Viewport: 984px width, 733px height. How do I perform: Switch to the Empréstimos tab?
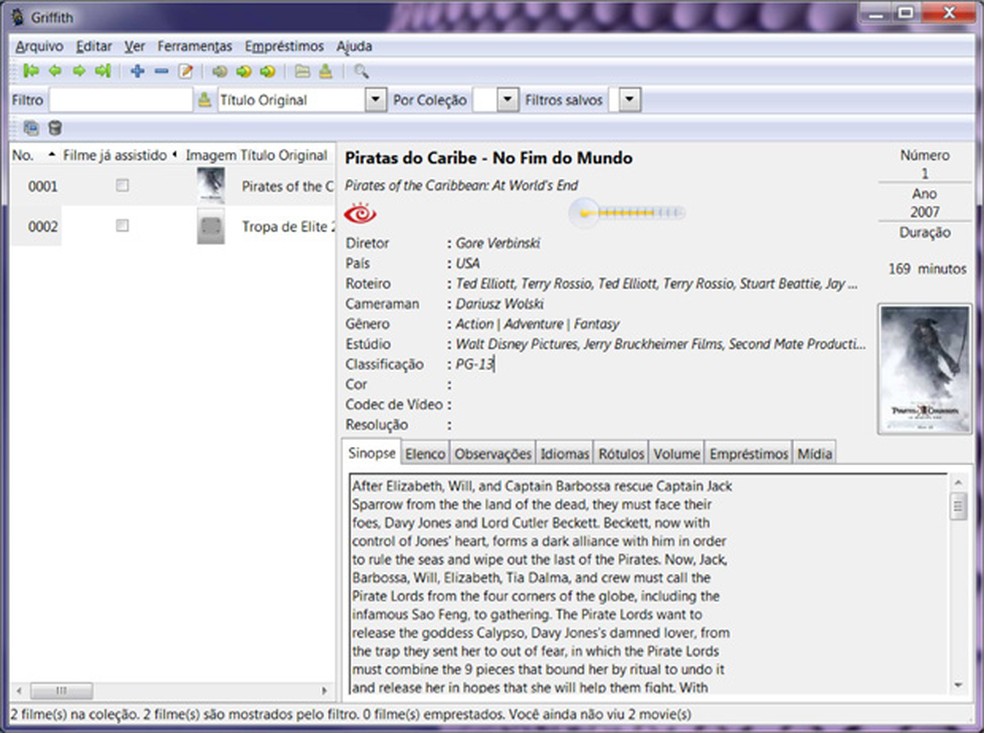point(749,454)
